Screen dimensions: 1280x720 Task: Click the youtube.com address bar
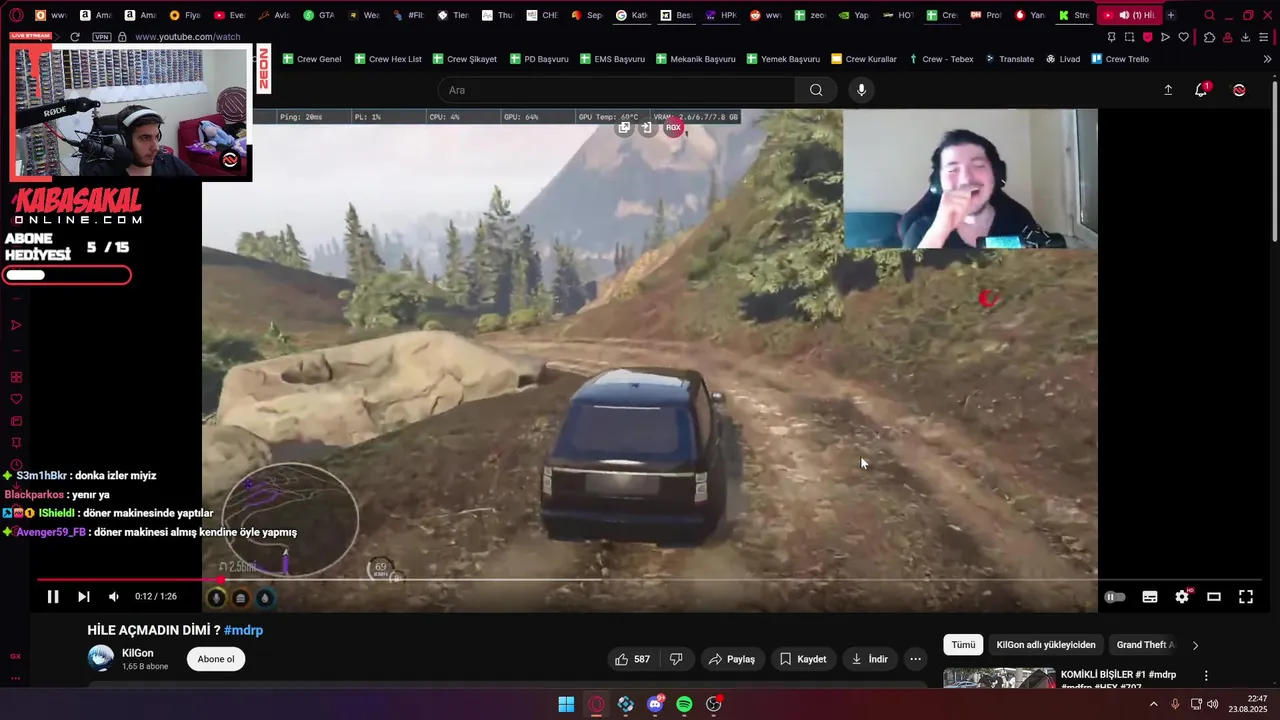tap(187, 37)
